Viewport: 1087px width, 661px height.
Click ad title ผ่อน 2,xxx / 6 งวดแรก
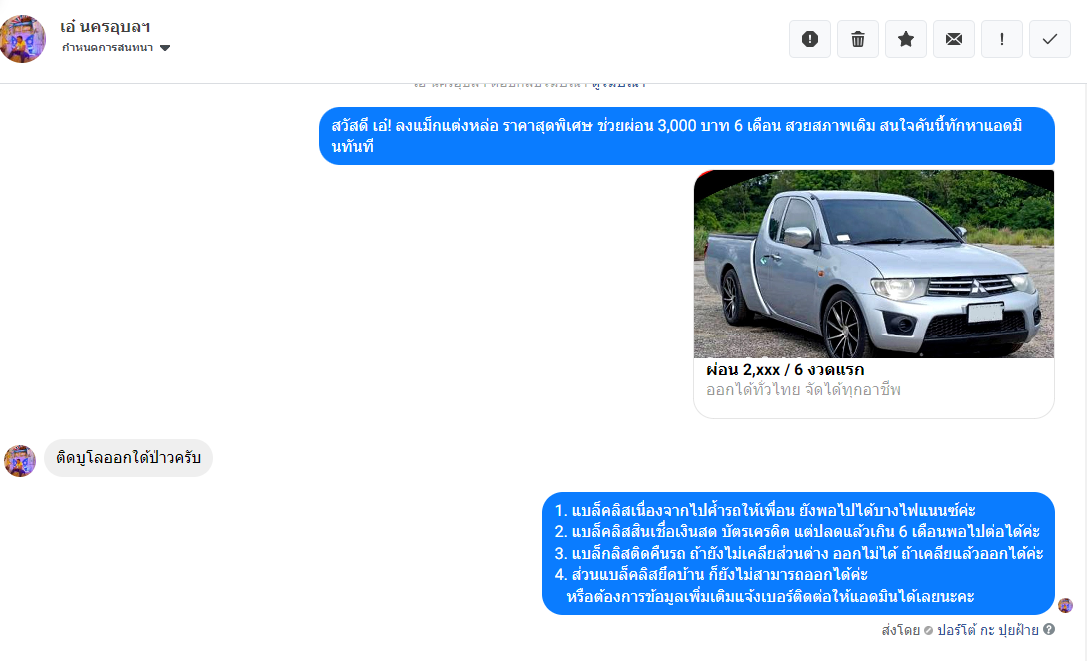point(785,370)
